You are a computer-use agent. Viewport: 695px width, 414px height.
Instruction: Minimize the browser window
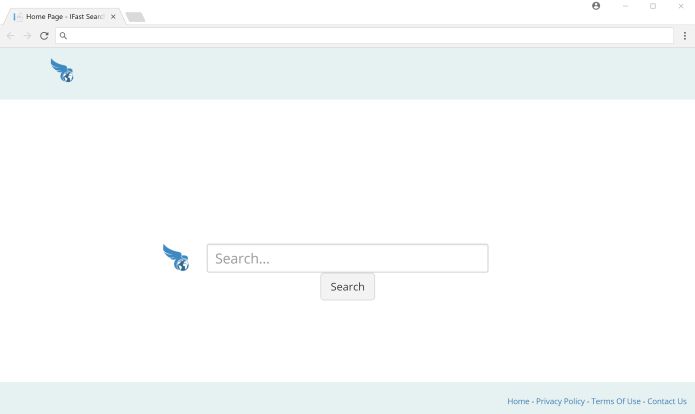coord(625,6)
